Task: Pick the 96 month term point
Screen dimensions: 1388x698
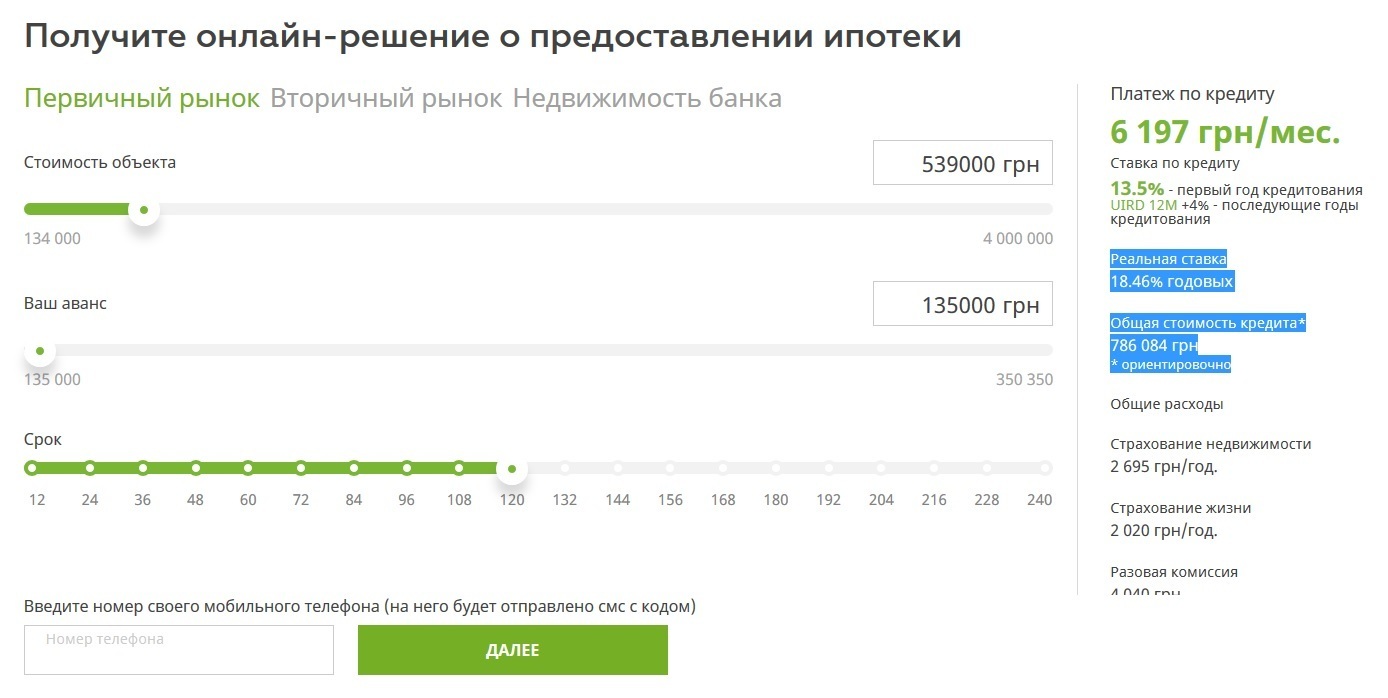Action: tap(407, 468)
